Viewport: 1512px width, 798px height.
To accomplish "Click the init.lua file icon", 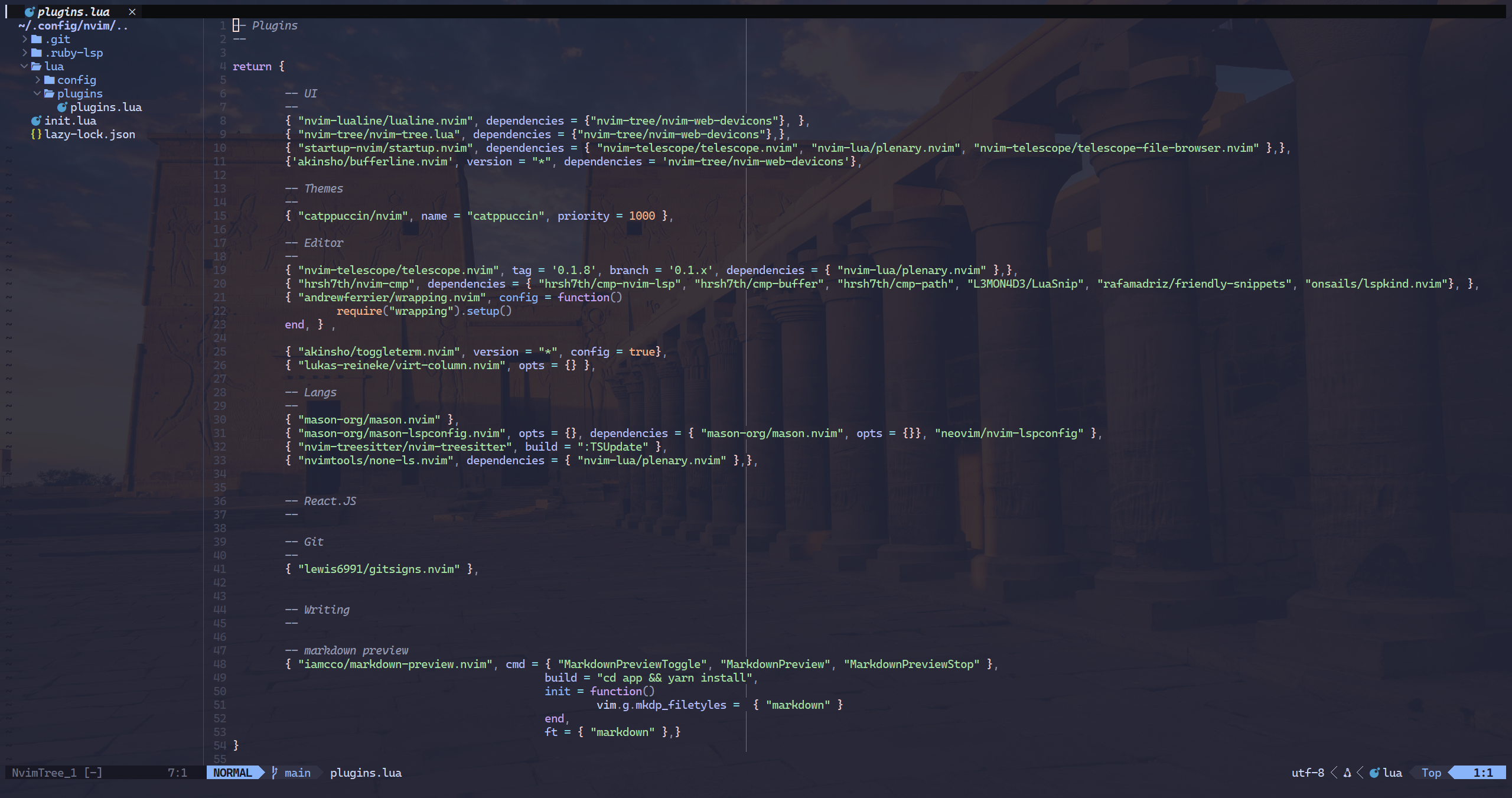I will (36, 120).
